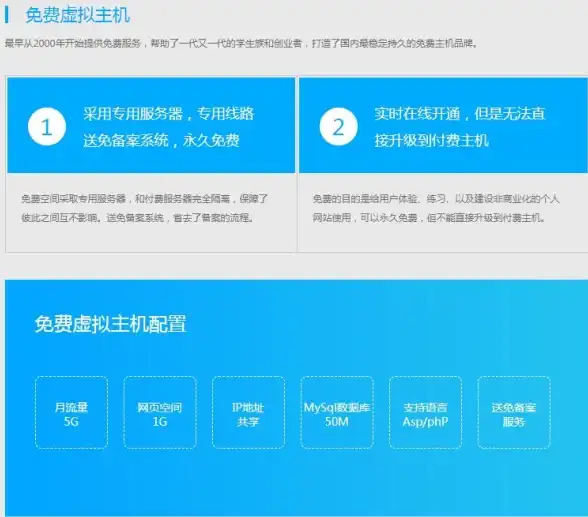
Task: Open the 网页空间 1G config box
Action: pos(160,412)
